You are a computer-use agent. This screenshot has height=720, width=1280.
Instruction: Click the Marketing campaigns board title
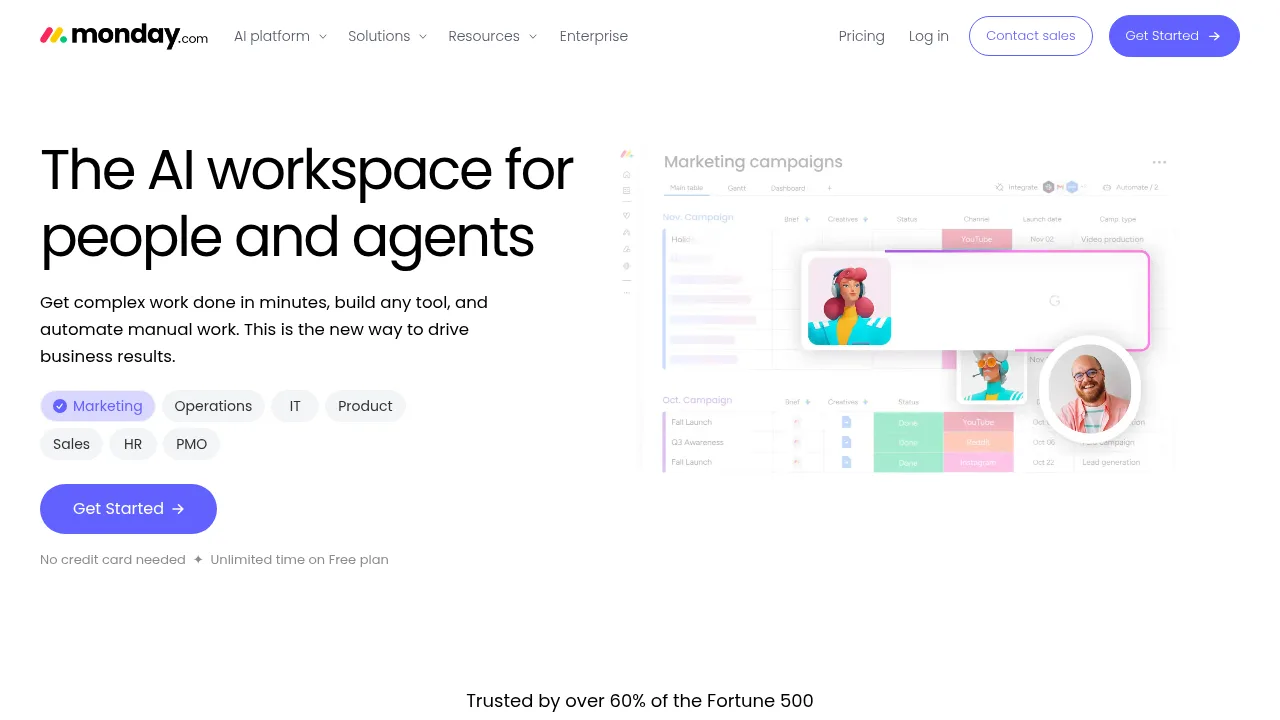753,162
